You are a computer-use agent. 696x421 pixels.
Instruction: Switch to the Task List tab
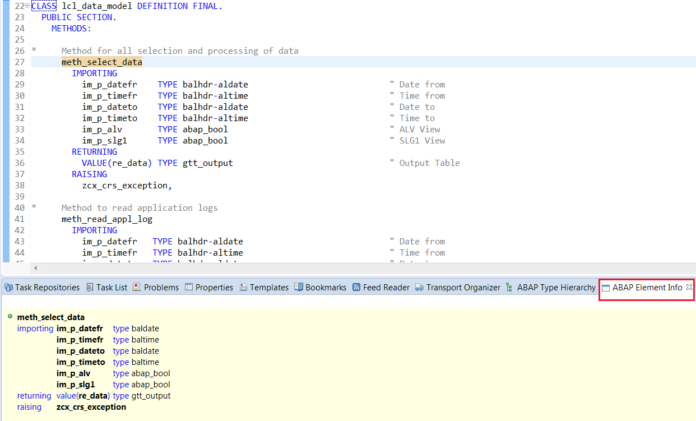point(107,287)
